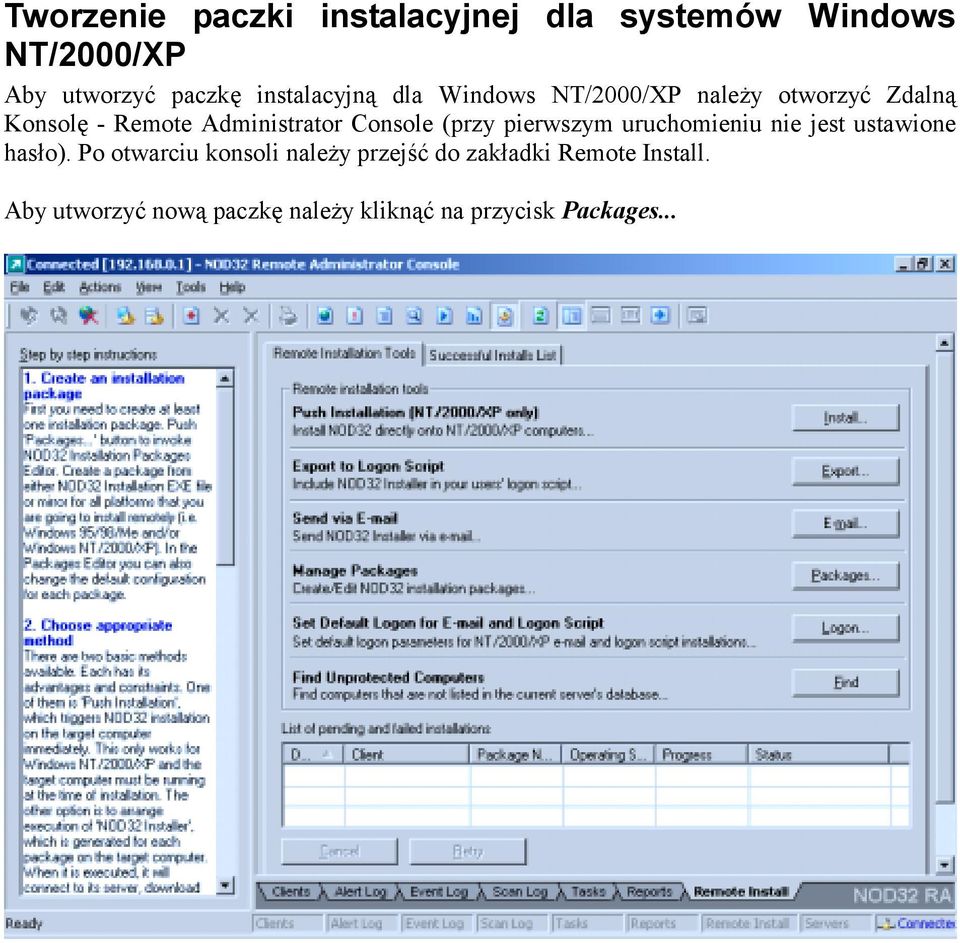Switch to Successful Installs List tab
960x943 pixels.
[493, 355]
